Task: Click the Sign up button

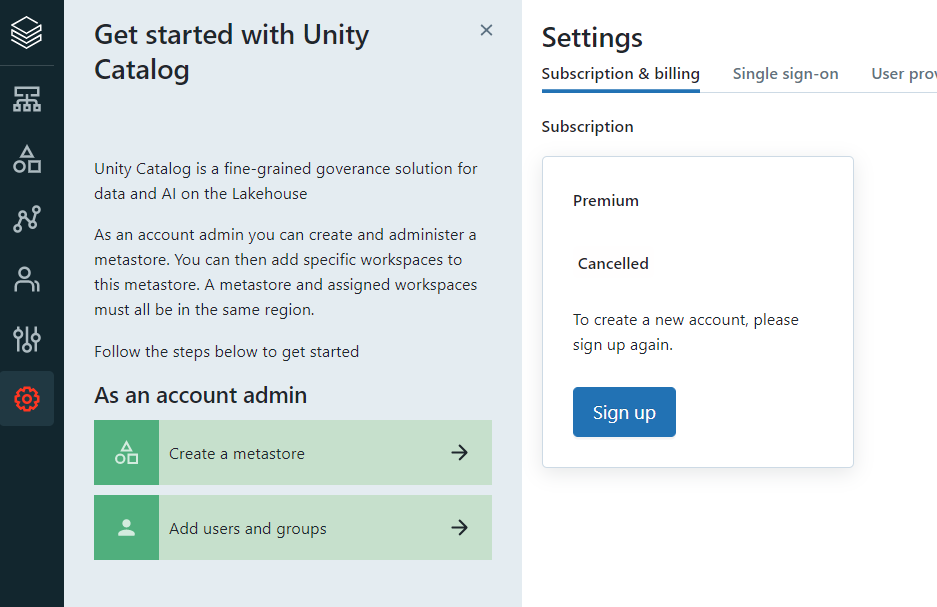Action: coord(624,412)
